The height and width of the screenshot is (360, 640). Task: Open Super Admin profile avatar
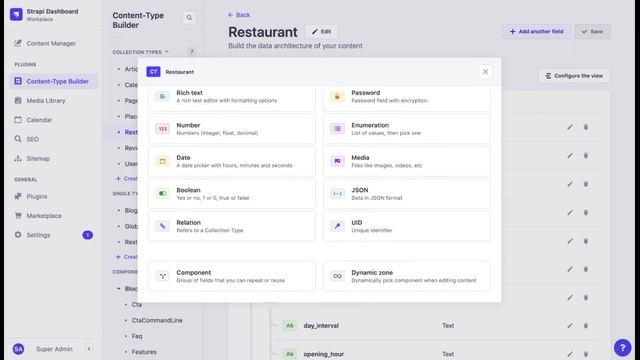click(18, 349)
